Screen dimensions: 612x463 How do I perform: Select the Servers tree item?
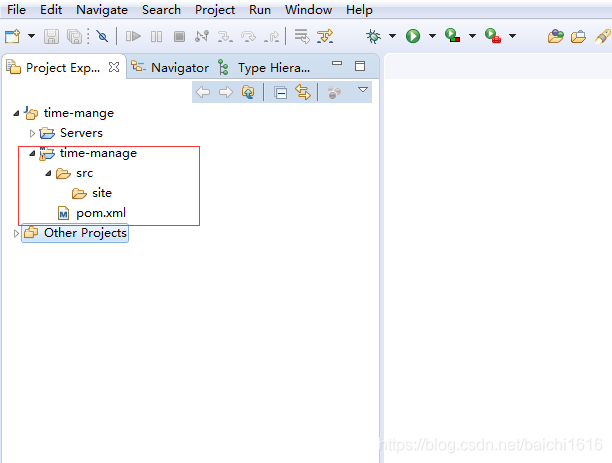(71, 133)
